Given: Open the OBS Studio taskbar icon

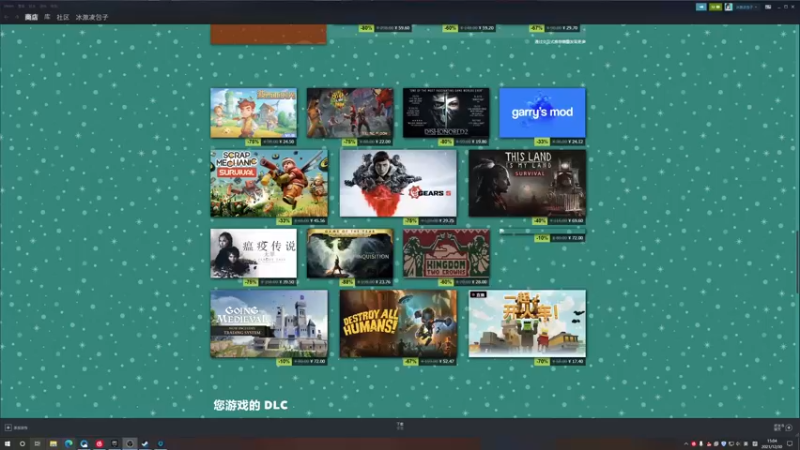Looking at the screenshot, I should pyautogui.click(x=130, y=444).
